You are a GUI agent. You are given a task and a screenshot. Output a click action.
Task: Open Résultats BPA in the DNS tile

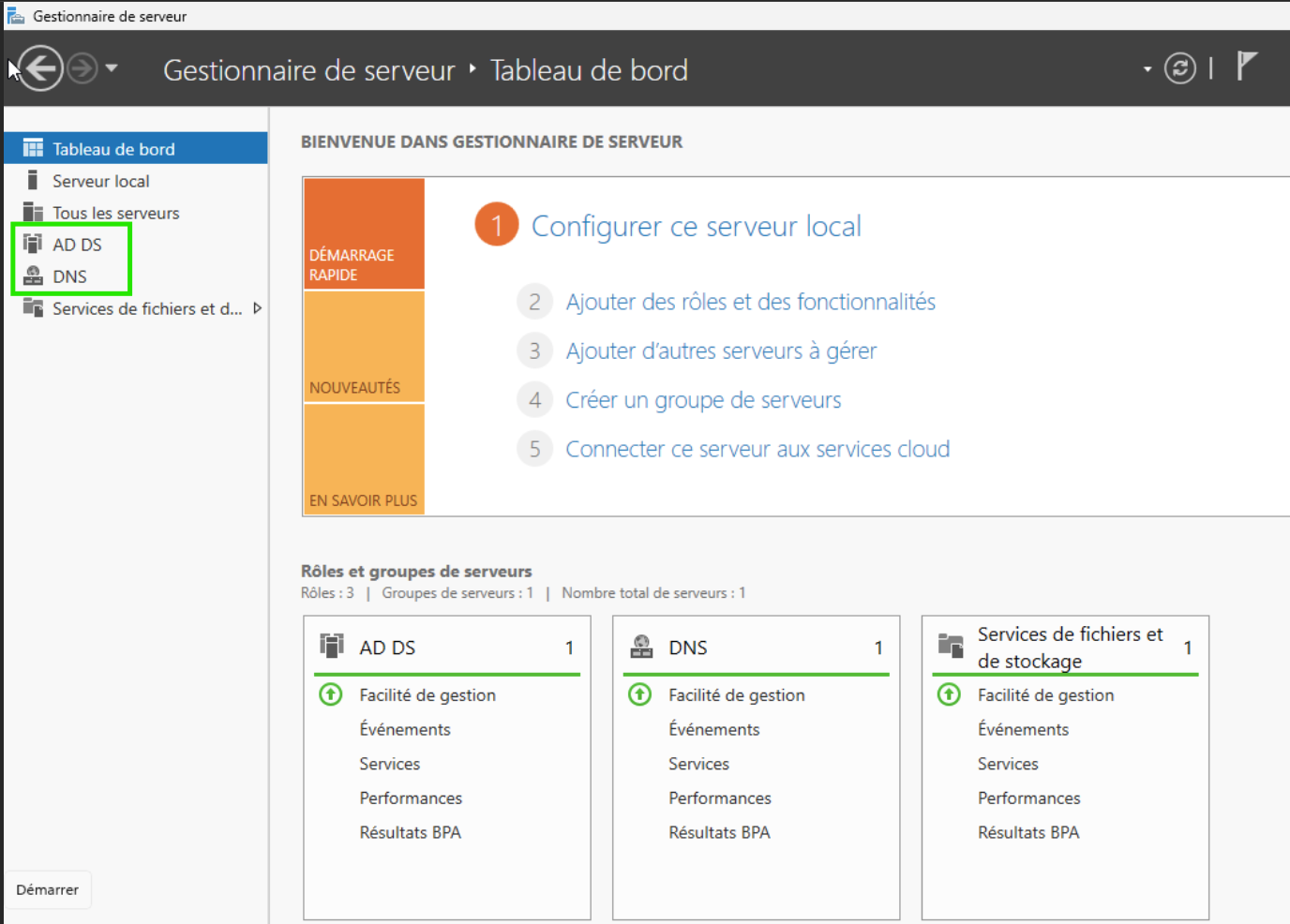719,832
